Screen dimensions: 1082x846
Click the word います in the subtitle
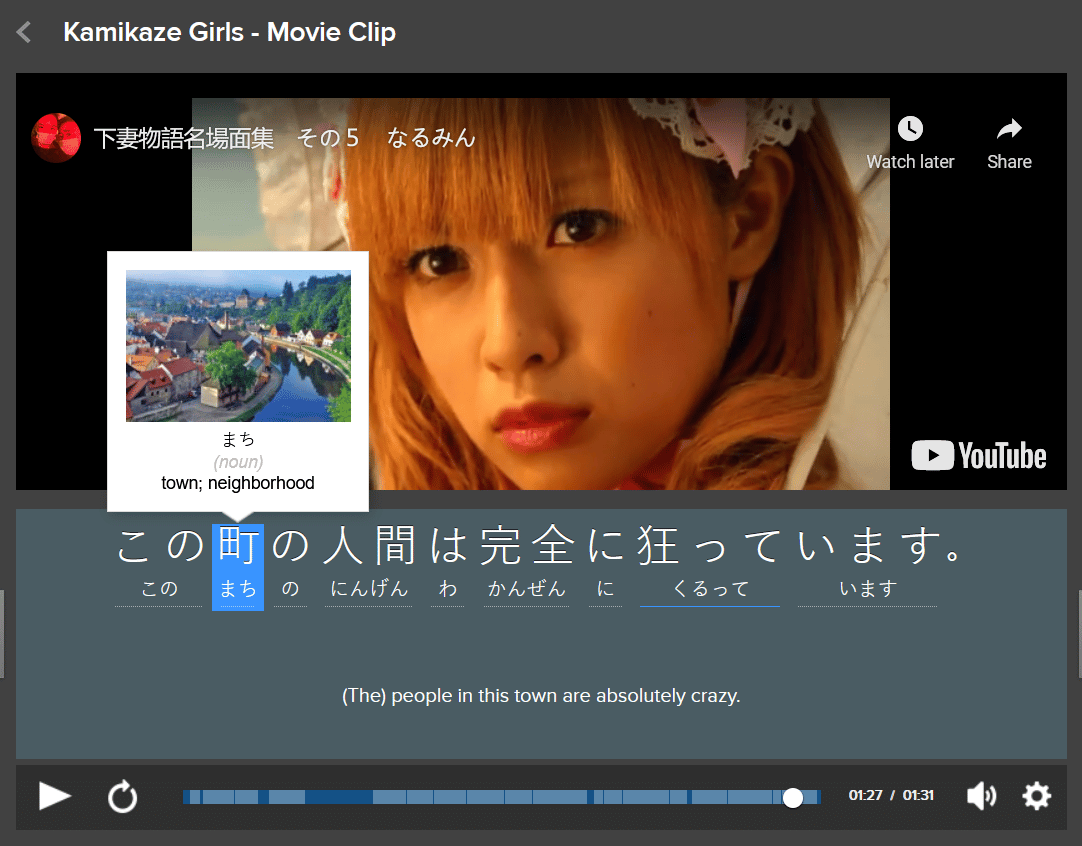(867, 589)
